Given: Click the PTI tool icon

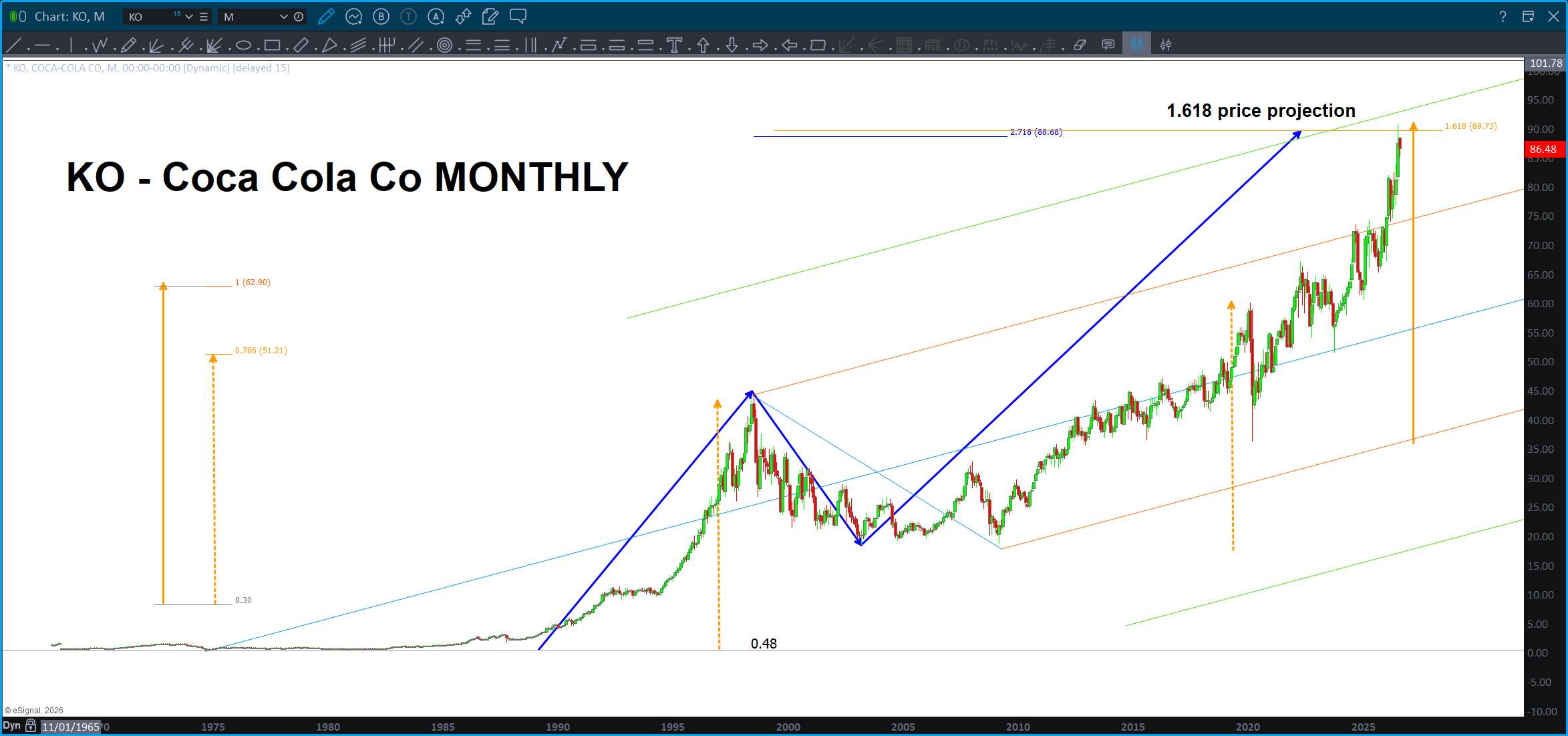Looking at the screenshot, I should tap(990, 45).
